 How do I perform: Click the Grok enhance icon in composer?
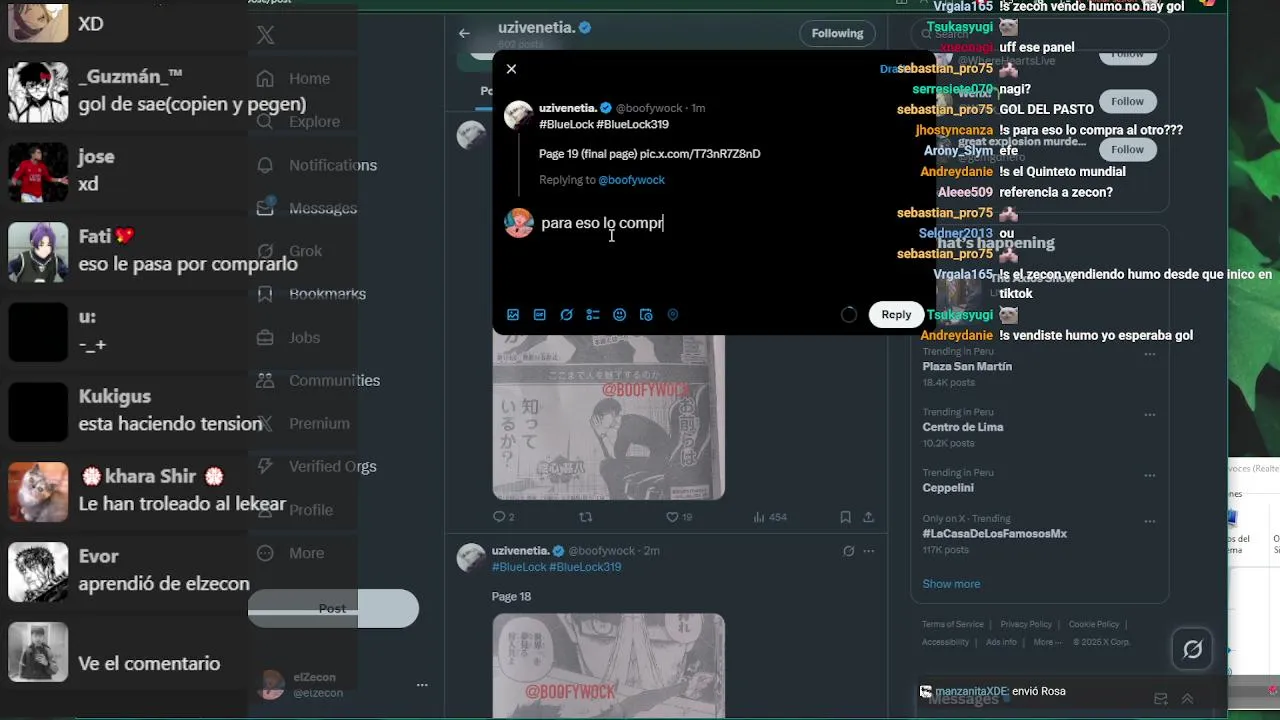click(x=566, y=314)
